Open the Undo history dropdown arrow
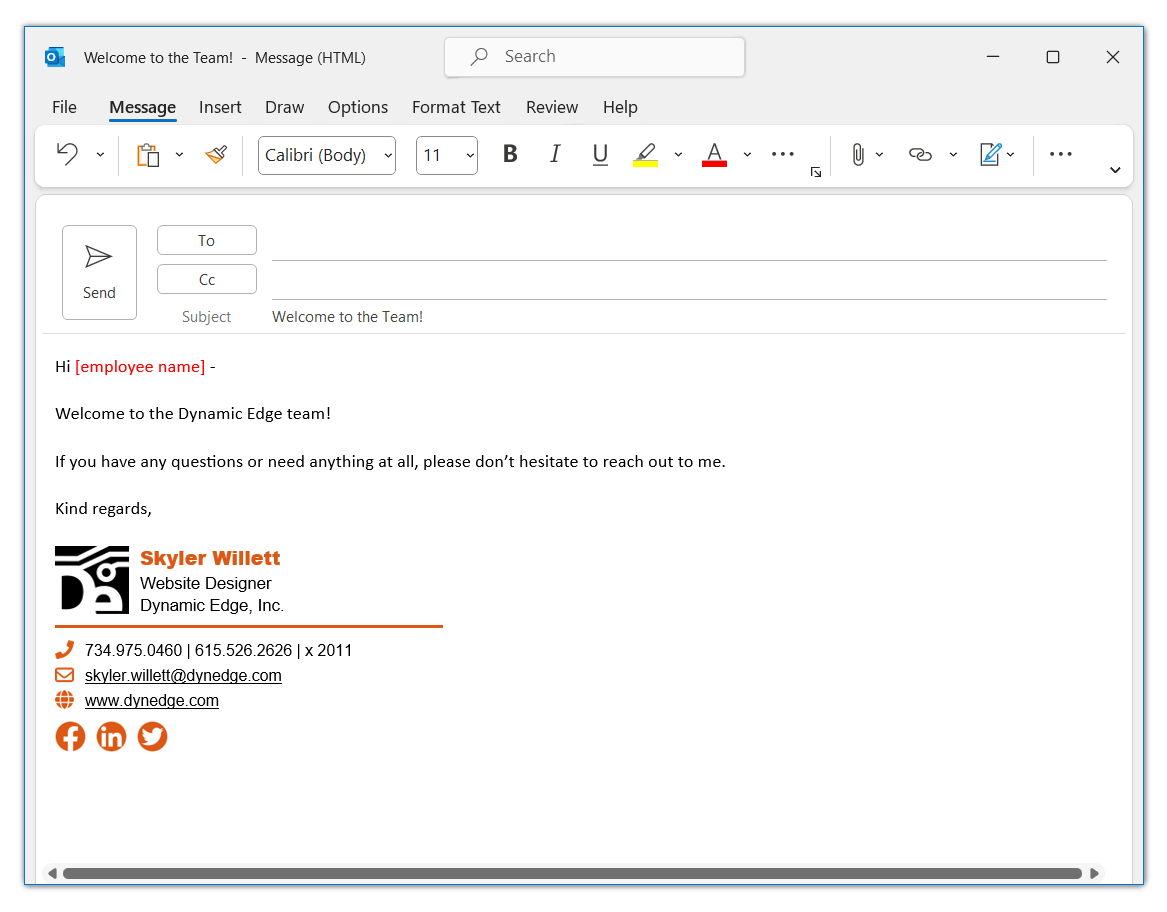 coord(100,155)
